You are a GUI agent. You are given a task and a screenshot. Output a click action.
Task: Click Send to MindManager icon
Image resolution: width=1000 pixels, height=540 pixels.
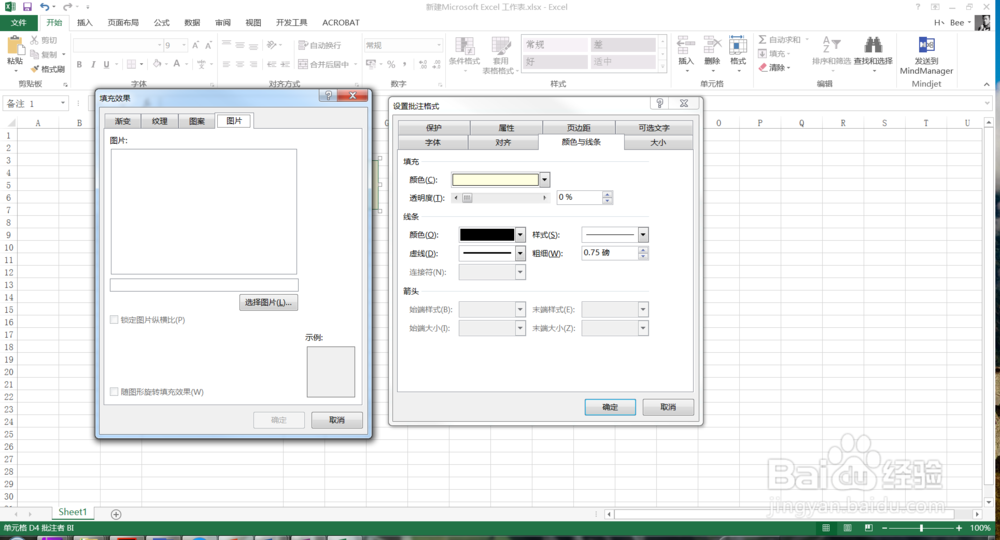tap(926, 45)
